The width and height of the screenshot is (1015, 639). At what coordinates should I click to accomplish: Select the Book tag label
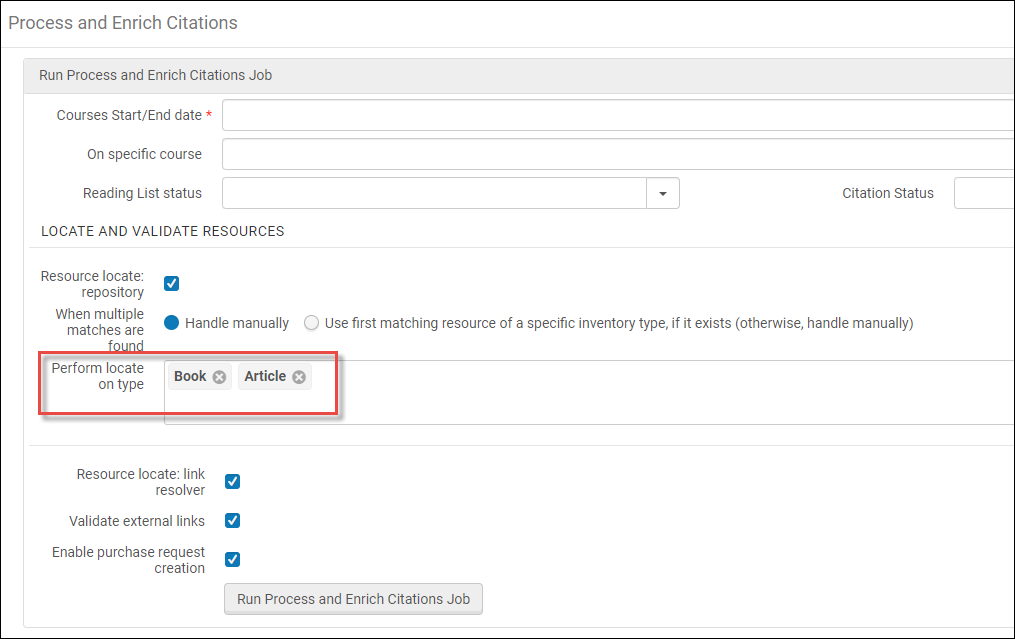pos(190,377)
